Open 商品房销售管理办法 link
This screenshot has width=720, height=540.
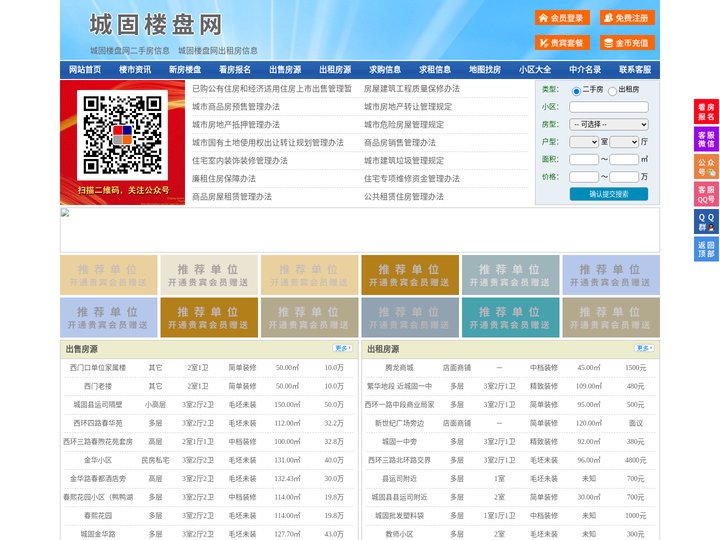point(400,143)
